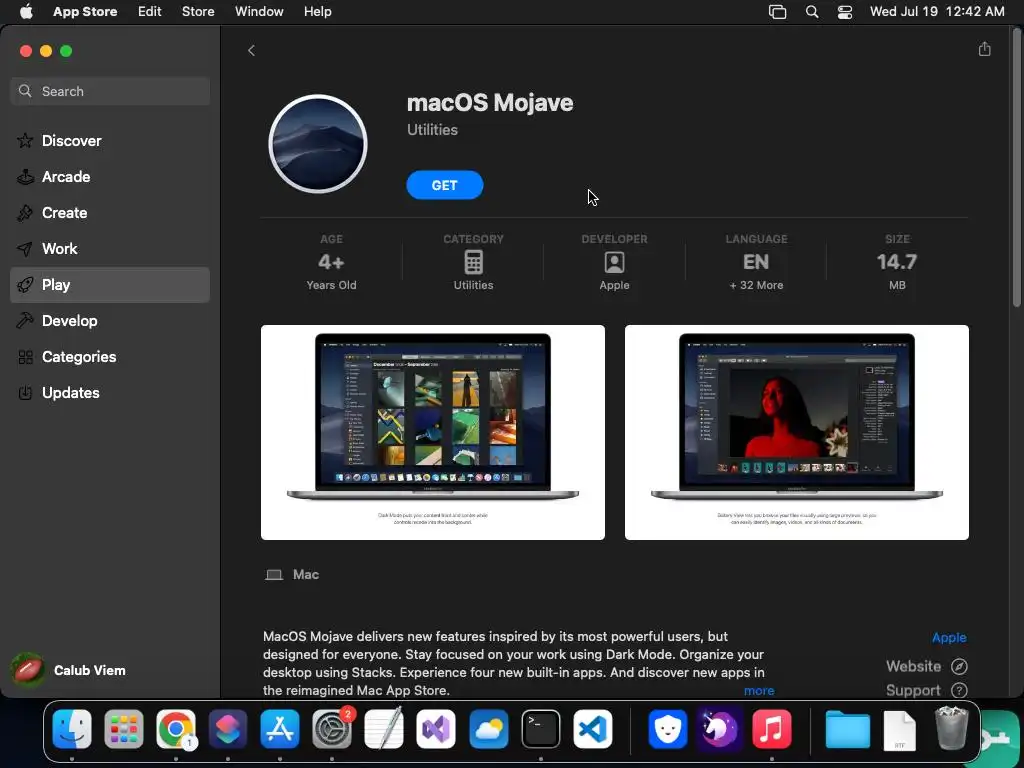This screenshot has width=1024, height=768.
Task: Open Weather app from the Dock
Action: coord(488,729)
